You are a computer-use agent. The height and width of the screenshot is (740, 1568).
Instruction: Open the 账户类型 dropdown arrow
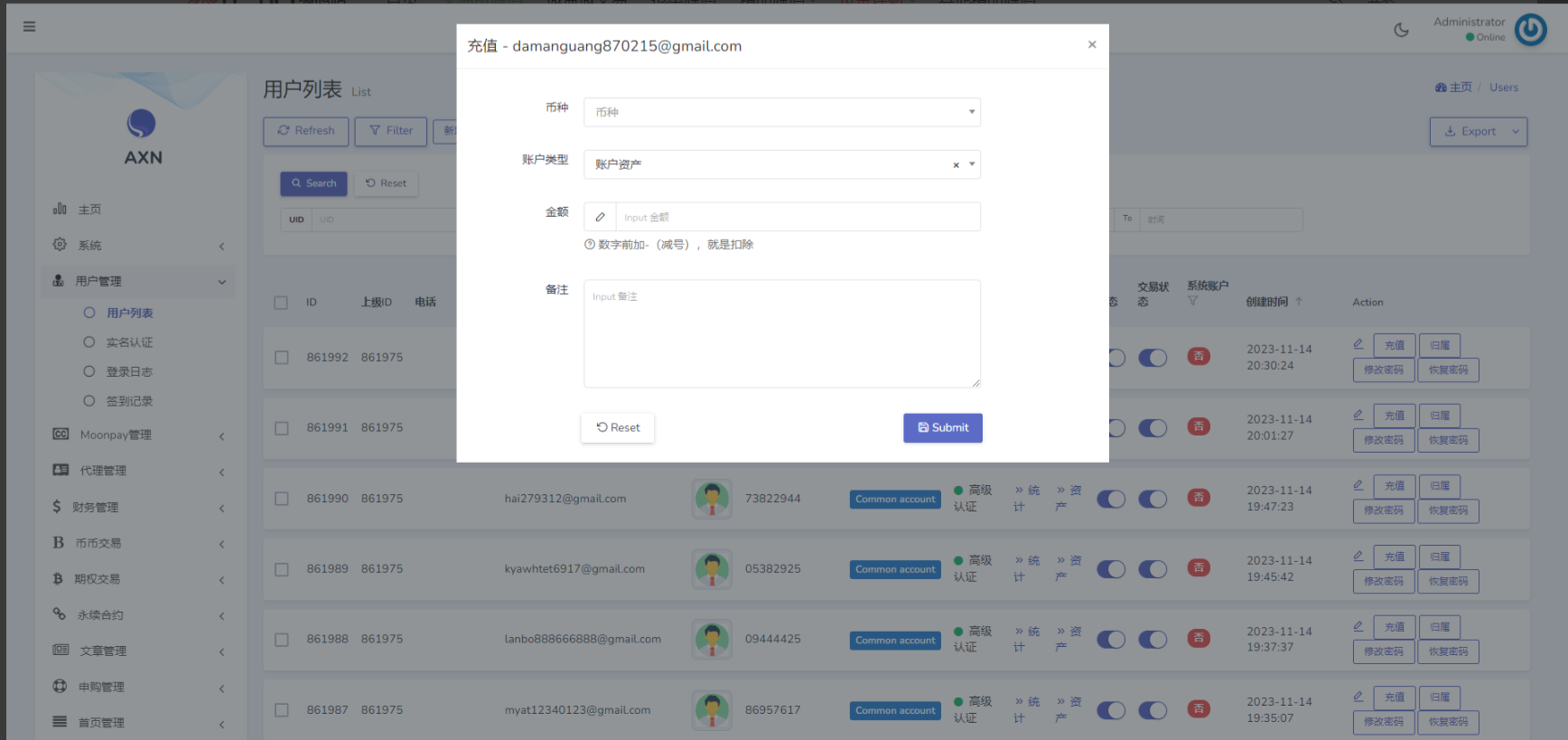click(x=972, y=164)
